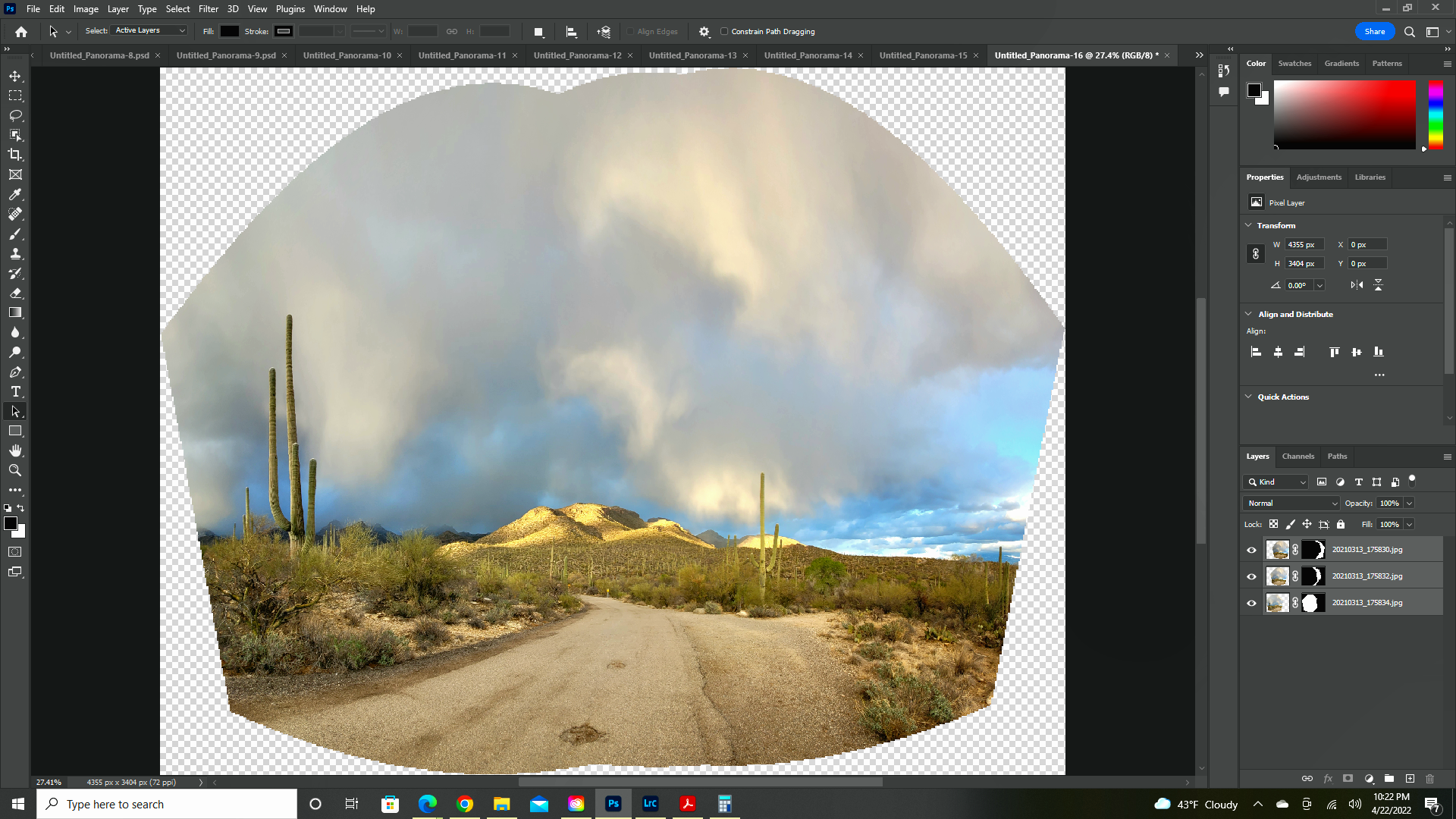
Task: Open the Active Layers select dropdown
Action: pyautogui.click(x=149, y=31)
